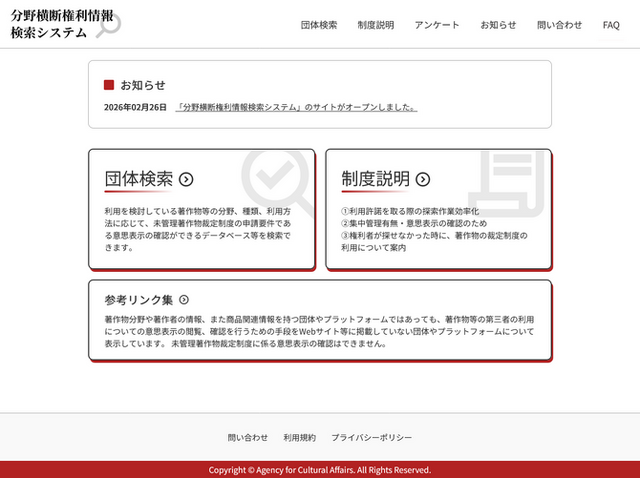Go to お知らせ in the top navigation
The image size is (640, 478).
pos(498,25)
